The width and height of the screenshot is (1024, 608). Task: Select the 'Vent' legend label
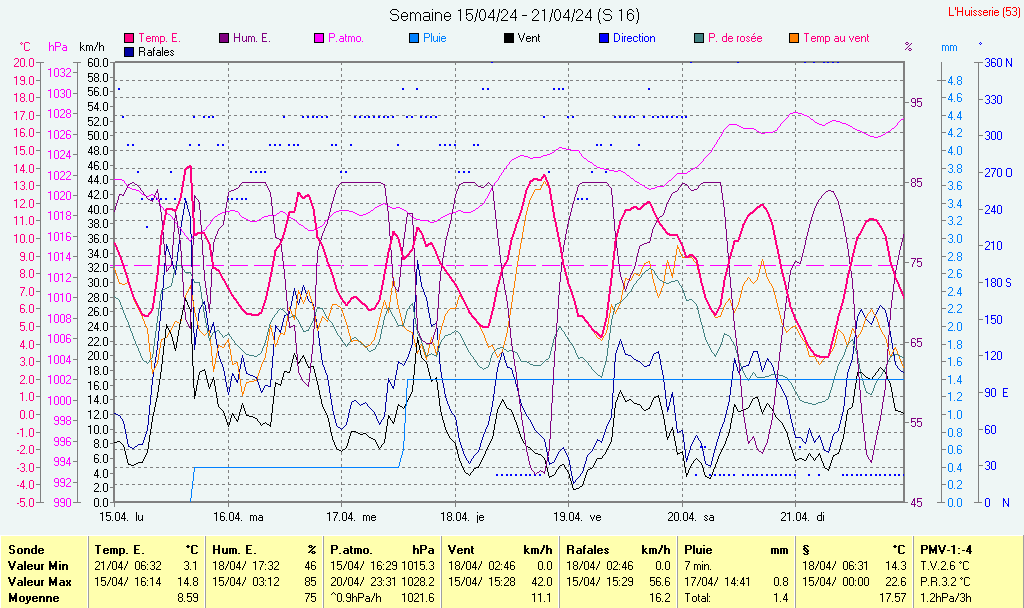point(529,39)
